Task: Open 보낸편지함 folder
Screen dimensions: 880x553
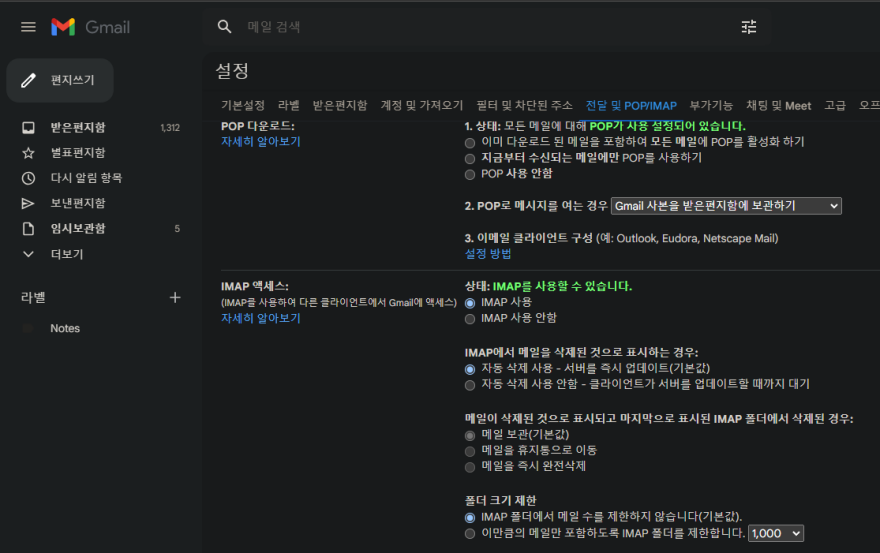Action: (x=77, y=203)
